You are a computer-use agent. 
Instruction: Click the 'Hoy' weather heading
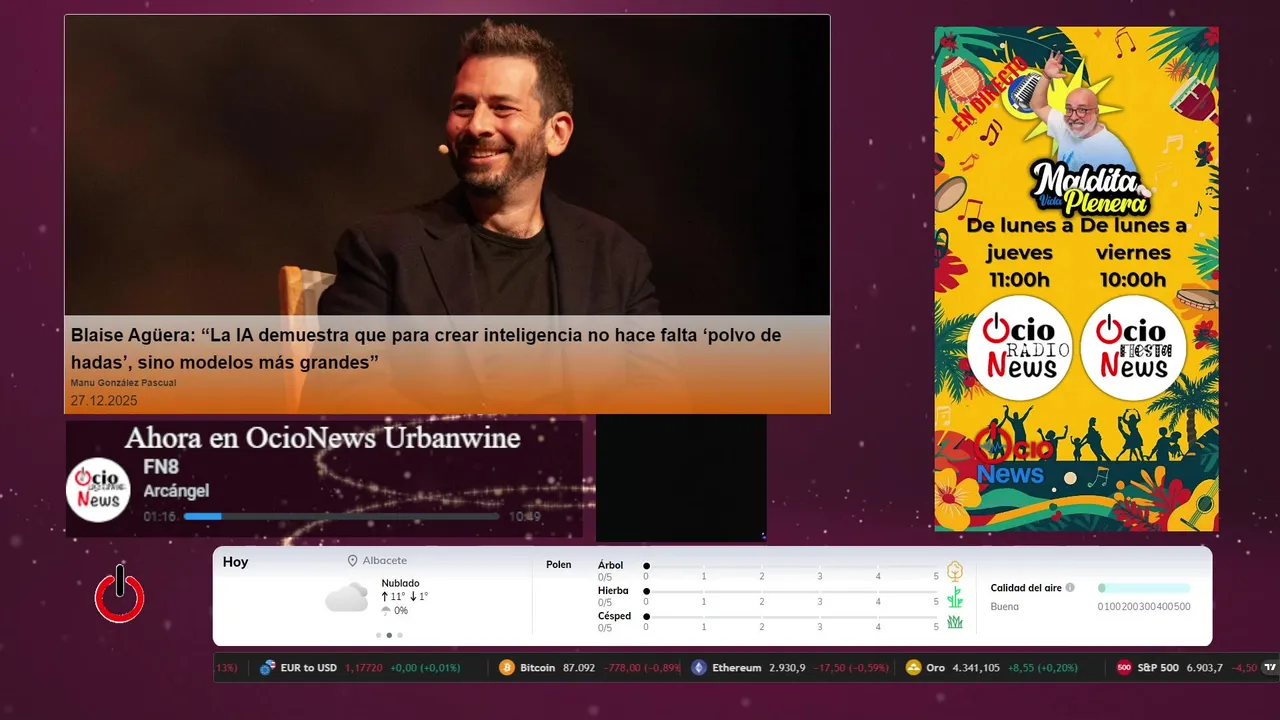(x=235, y=562)
